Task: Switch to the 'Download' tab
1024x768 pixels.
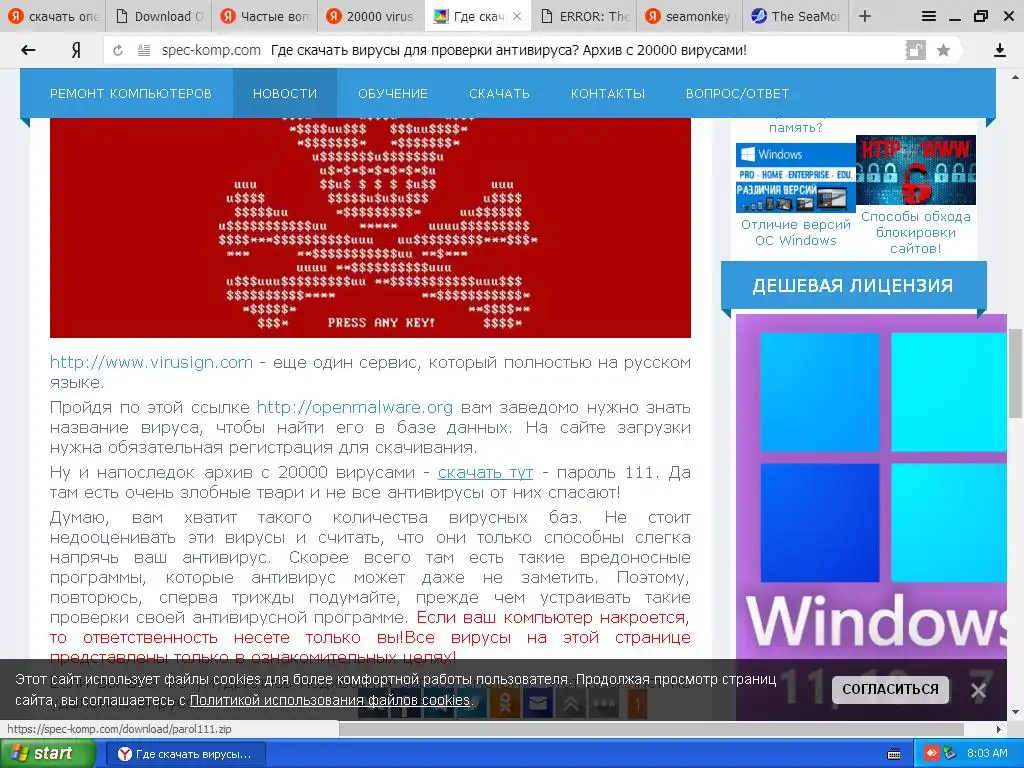Action: (159, 16)
